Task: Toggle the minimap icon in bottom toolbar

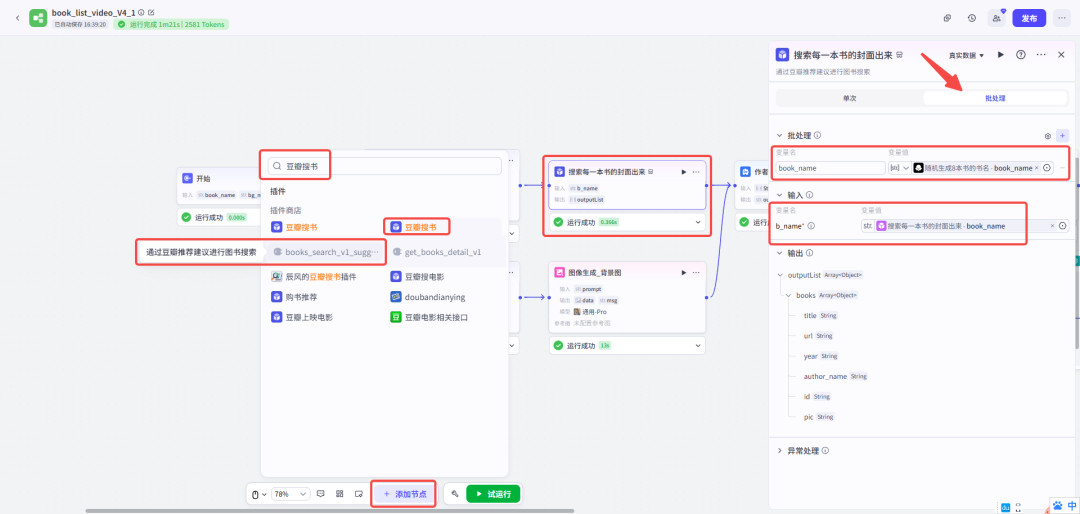Action: [x=358, y=494]
